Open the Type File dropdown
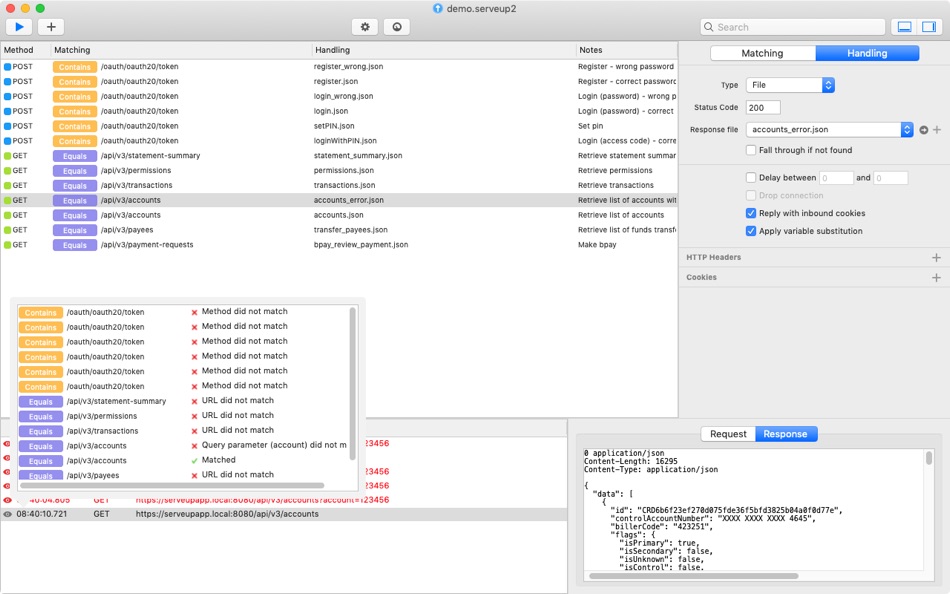The image size is (950, 594). [790, 85]
